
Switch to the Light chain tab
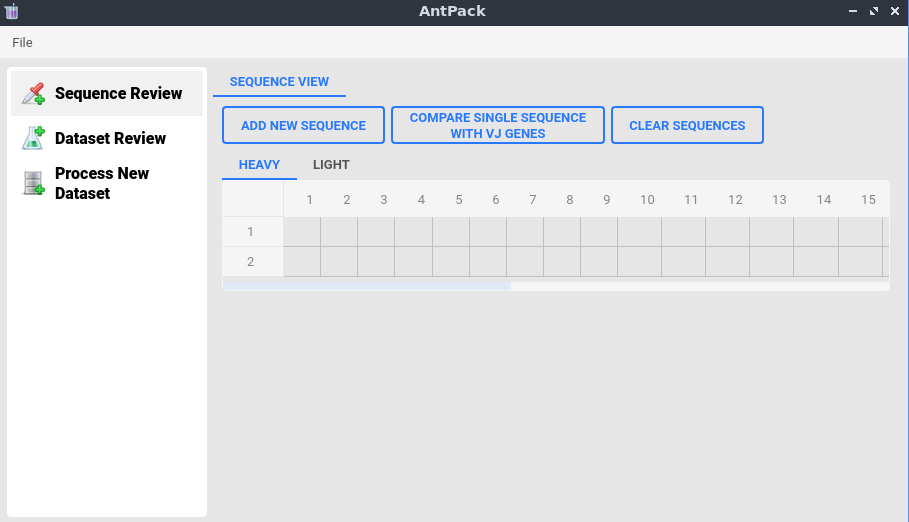pyautogui.click(x=331, y=165)
